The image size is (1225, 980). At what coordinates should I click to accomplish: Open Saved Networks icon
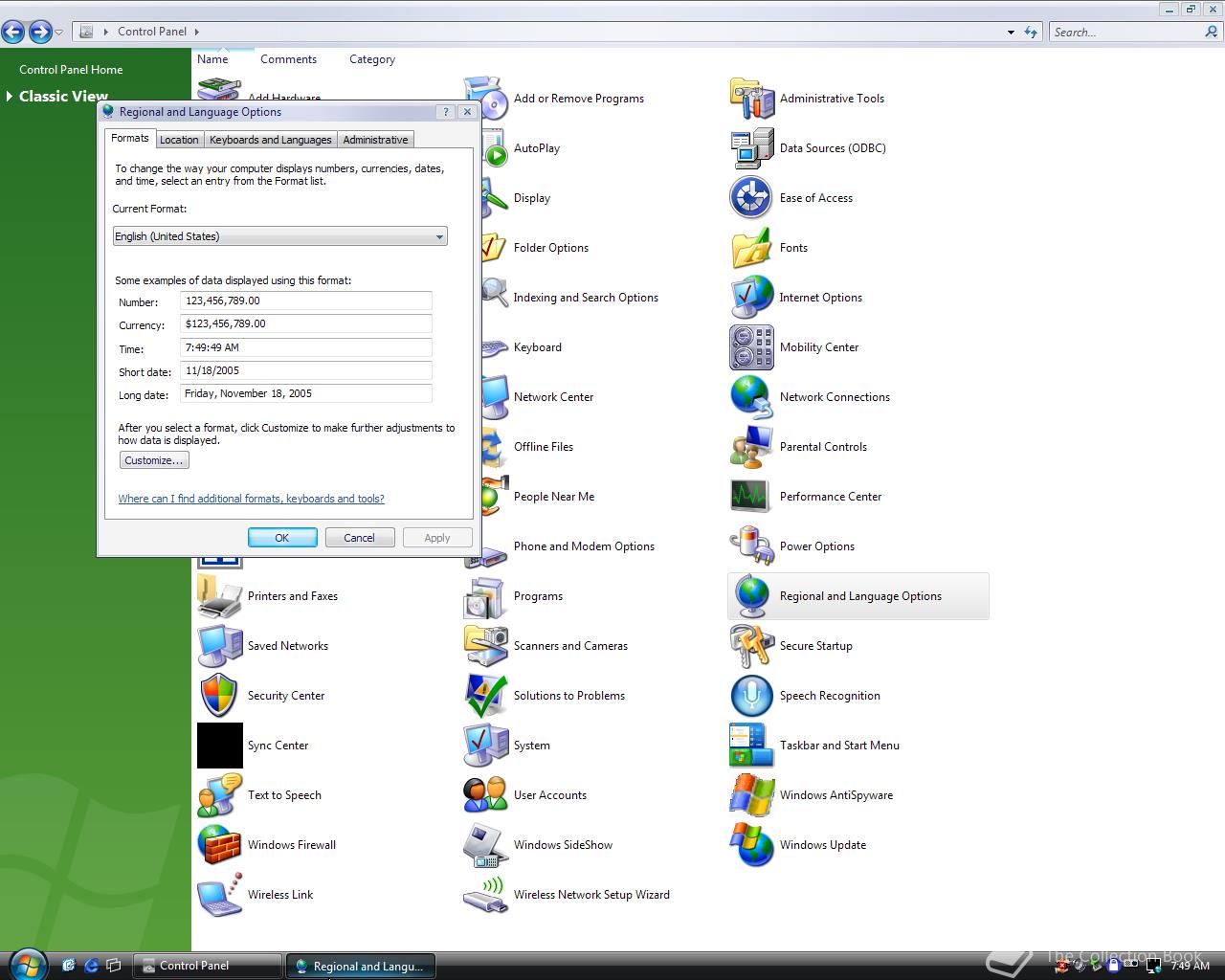[220, 646]
